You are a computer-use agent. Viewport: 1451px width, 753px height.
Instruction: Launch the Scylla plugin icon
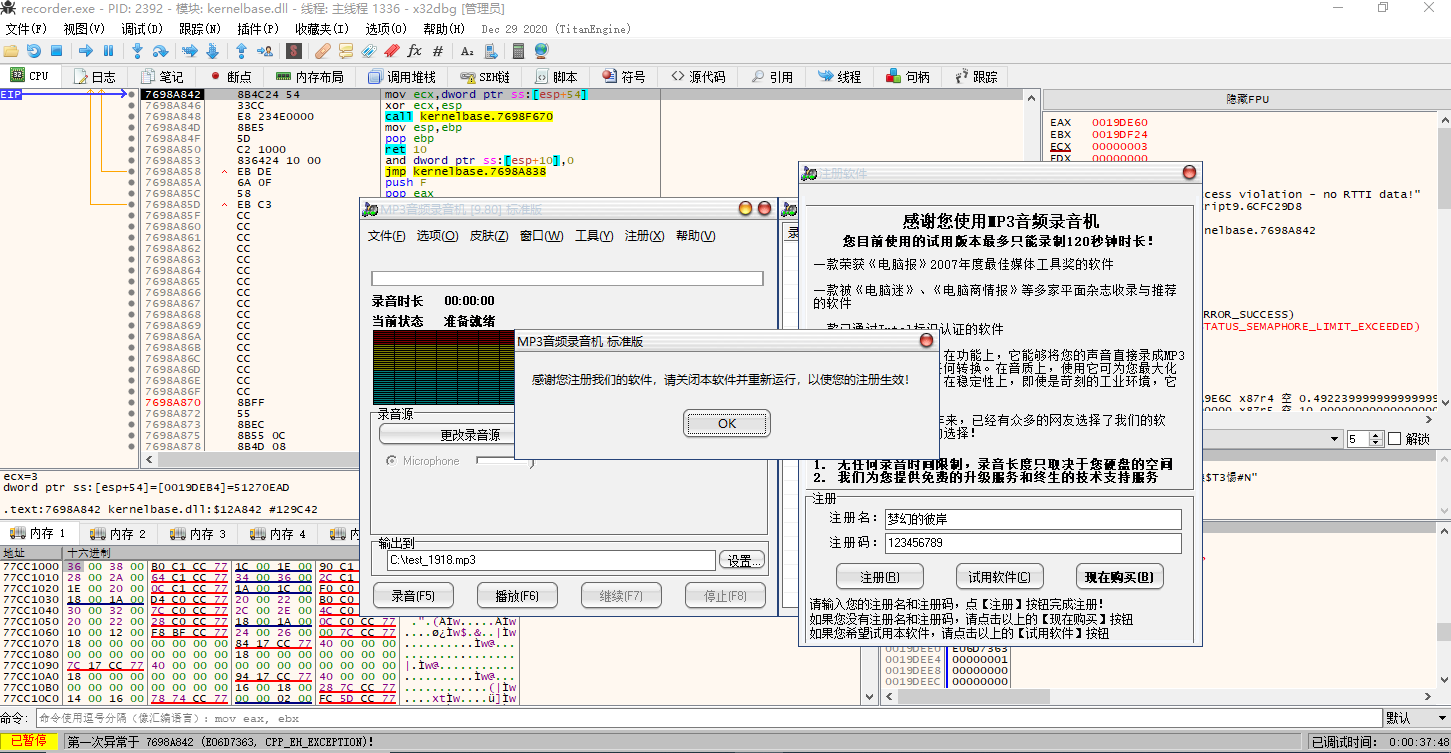(x=294, y=51)
